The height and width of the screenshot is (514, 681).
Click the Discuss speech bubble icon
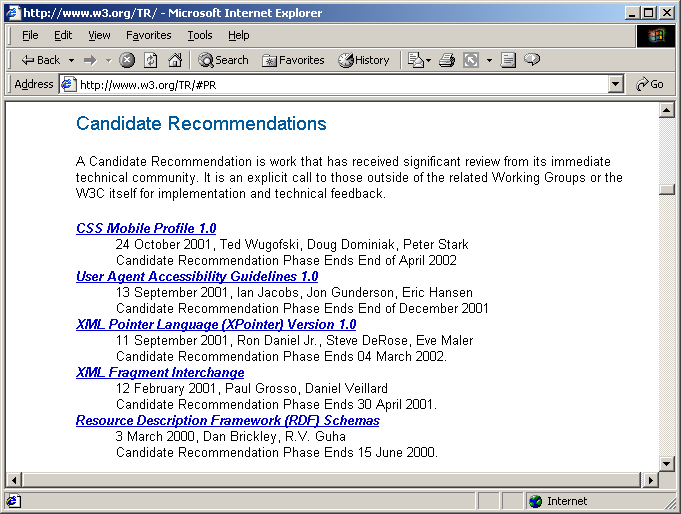(x=532, y=60)
